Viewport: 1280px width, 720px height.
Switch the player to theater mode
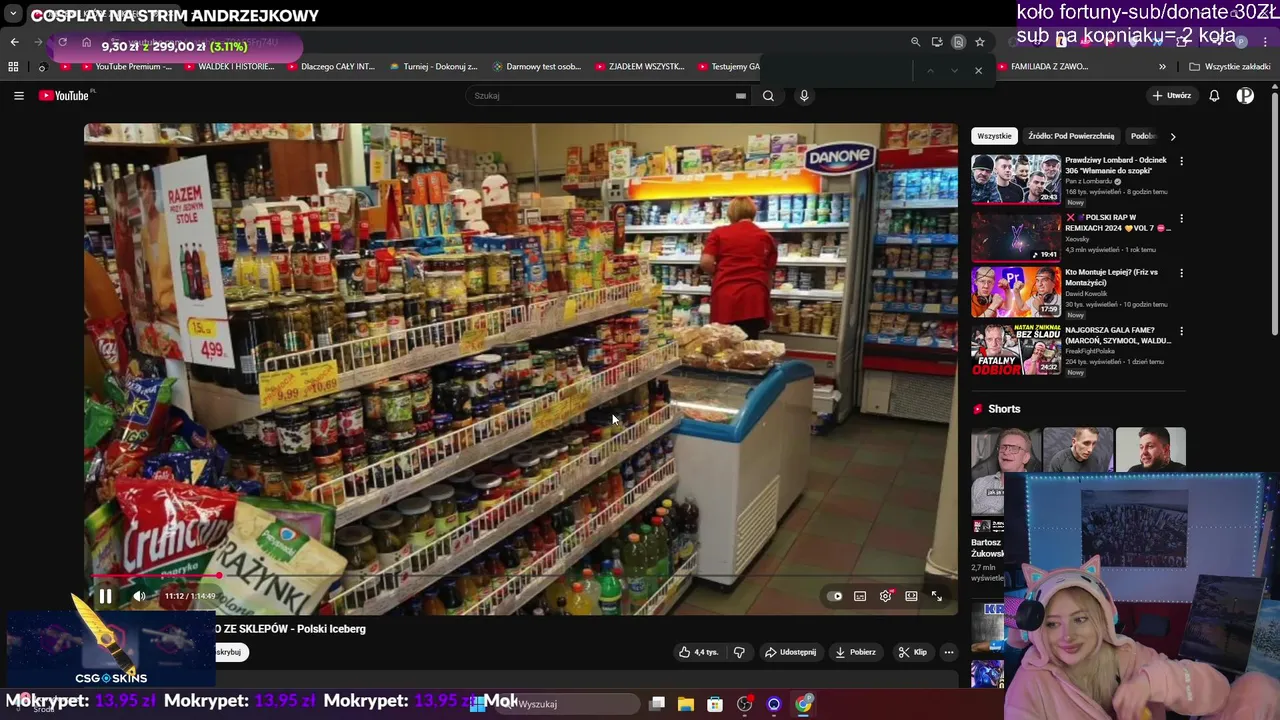point(911,596)
